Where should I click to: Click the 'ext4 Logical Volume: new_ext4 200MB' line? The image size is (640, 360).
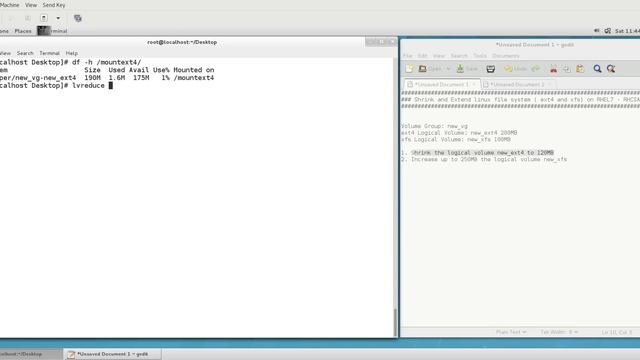(x=459, y=133)
